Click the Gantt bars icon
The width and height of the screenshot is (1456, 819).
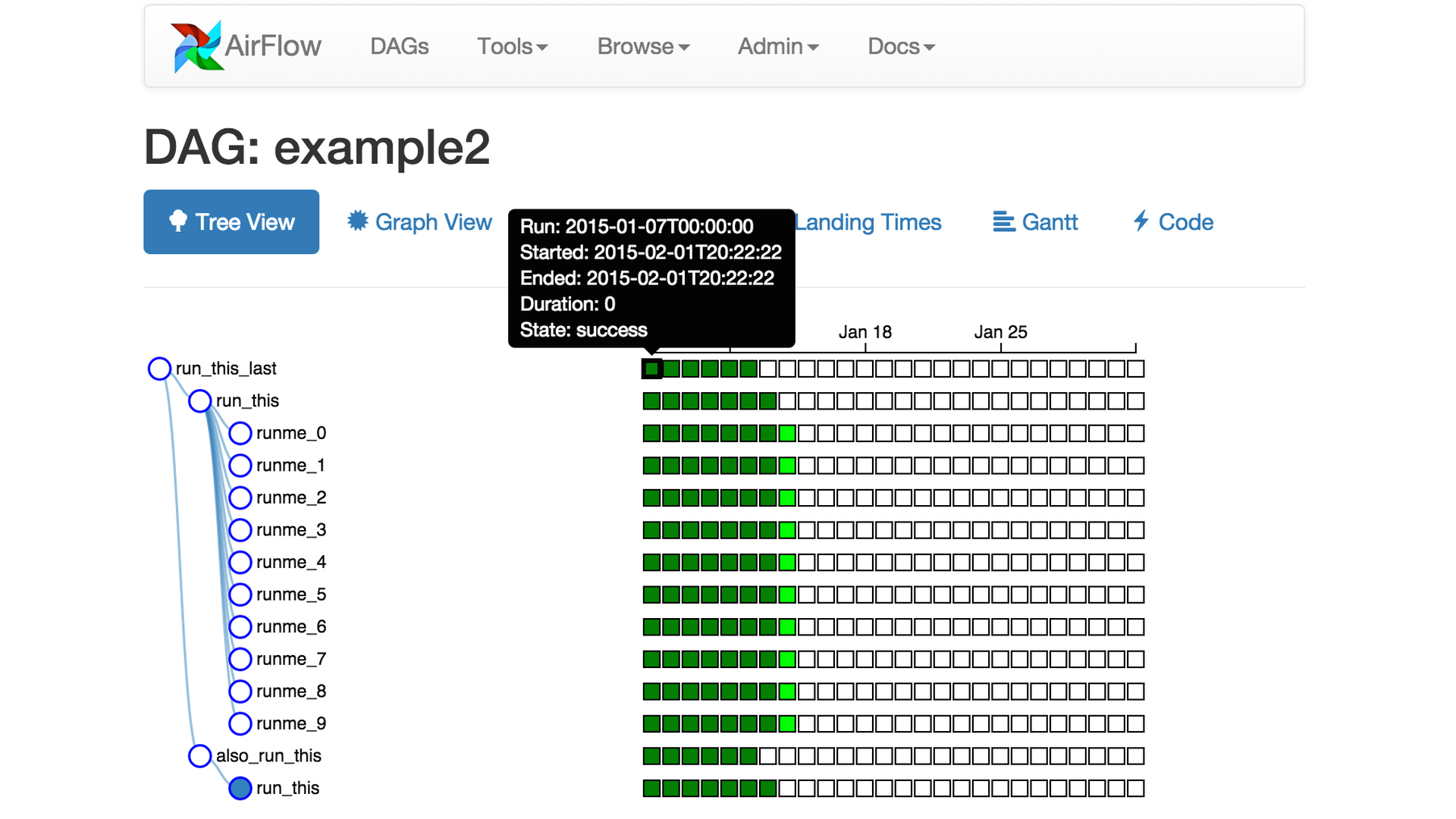pos(1004,221)
